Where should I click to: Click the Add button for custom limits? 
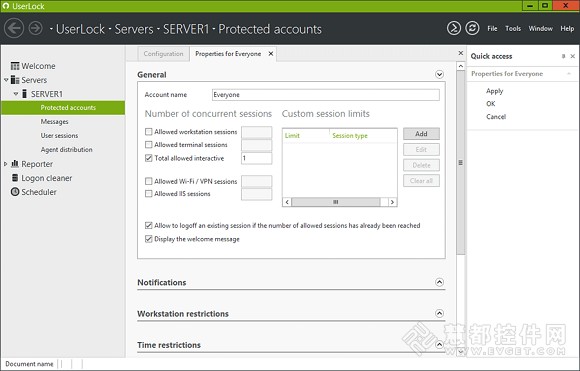pos(421,134)
